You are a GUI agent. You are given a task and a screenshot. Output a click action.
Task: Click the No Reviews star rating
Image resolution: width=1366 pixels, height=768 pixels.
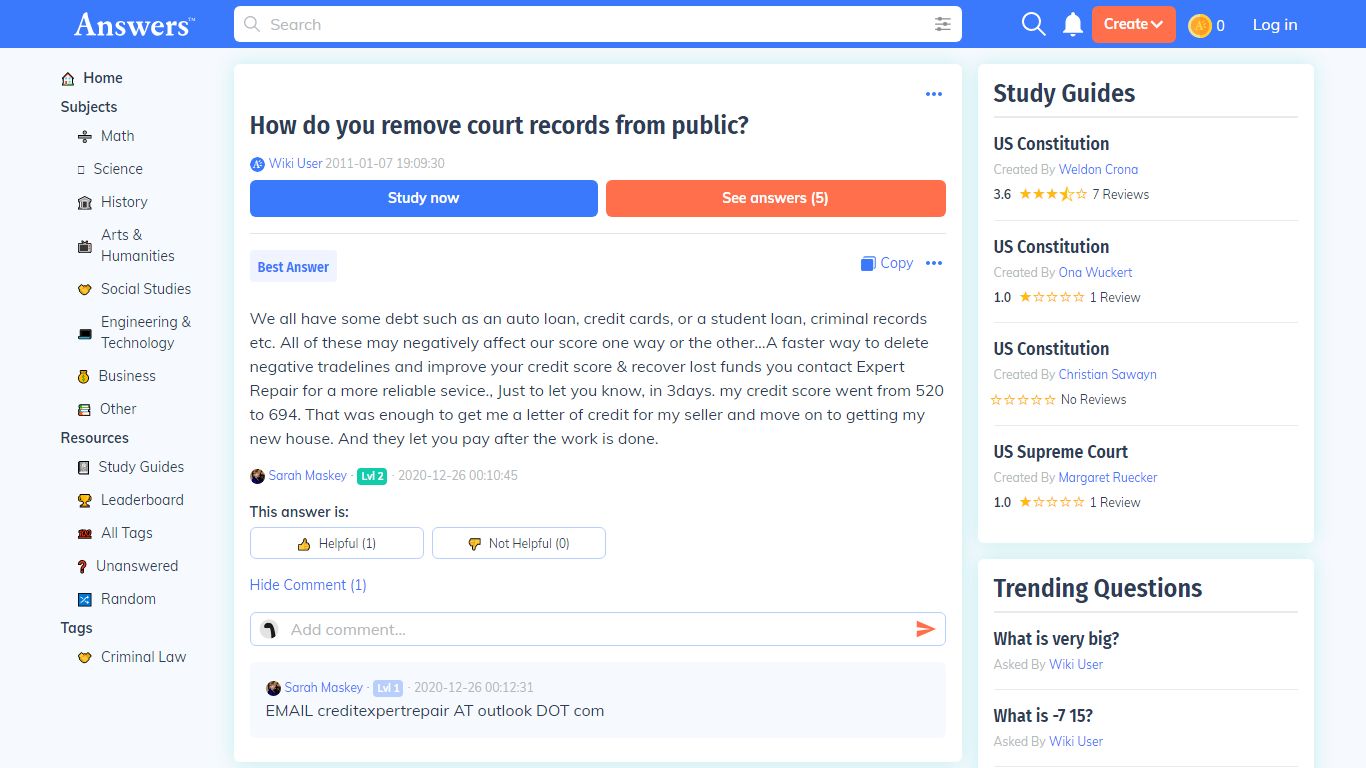[1058, 400]
